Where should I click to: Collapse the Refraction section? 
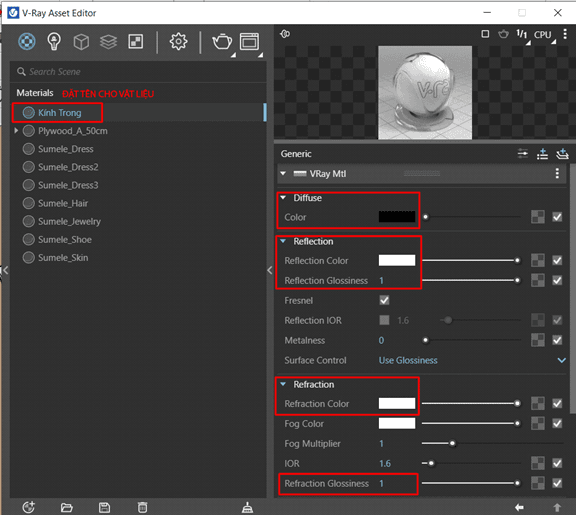tap(283, 384)
